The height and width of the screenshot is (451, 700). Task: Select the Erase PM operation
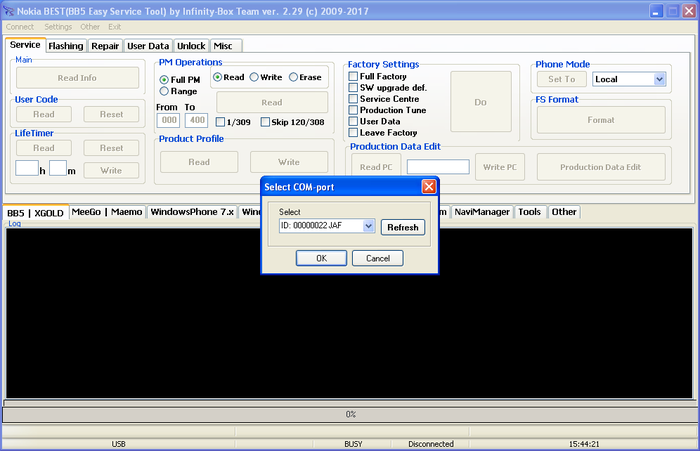pos(294,77)
